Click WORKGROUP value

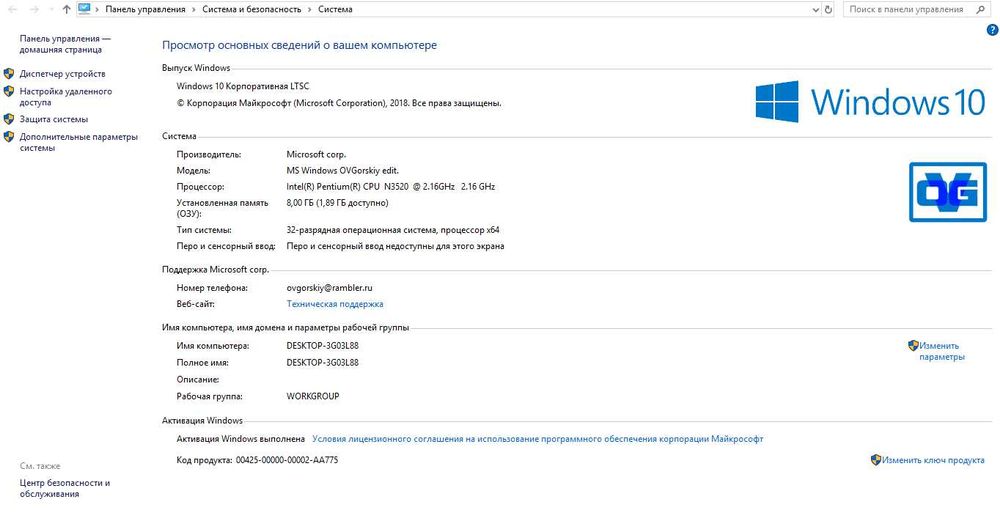coord(313,397)
